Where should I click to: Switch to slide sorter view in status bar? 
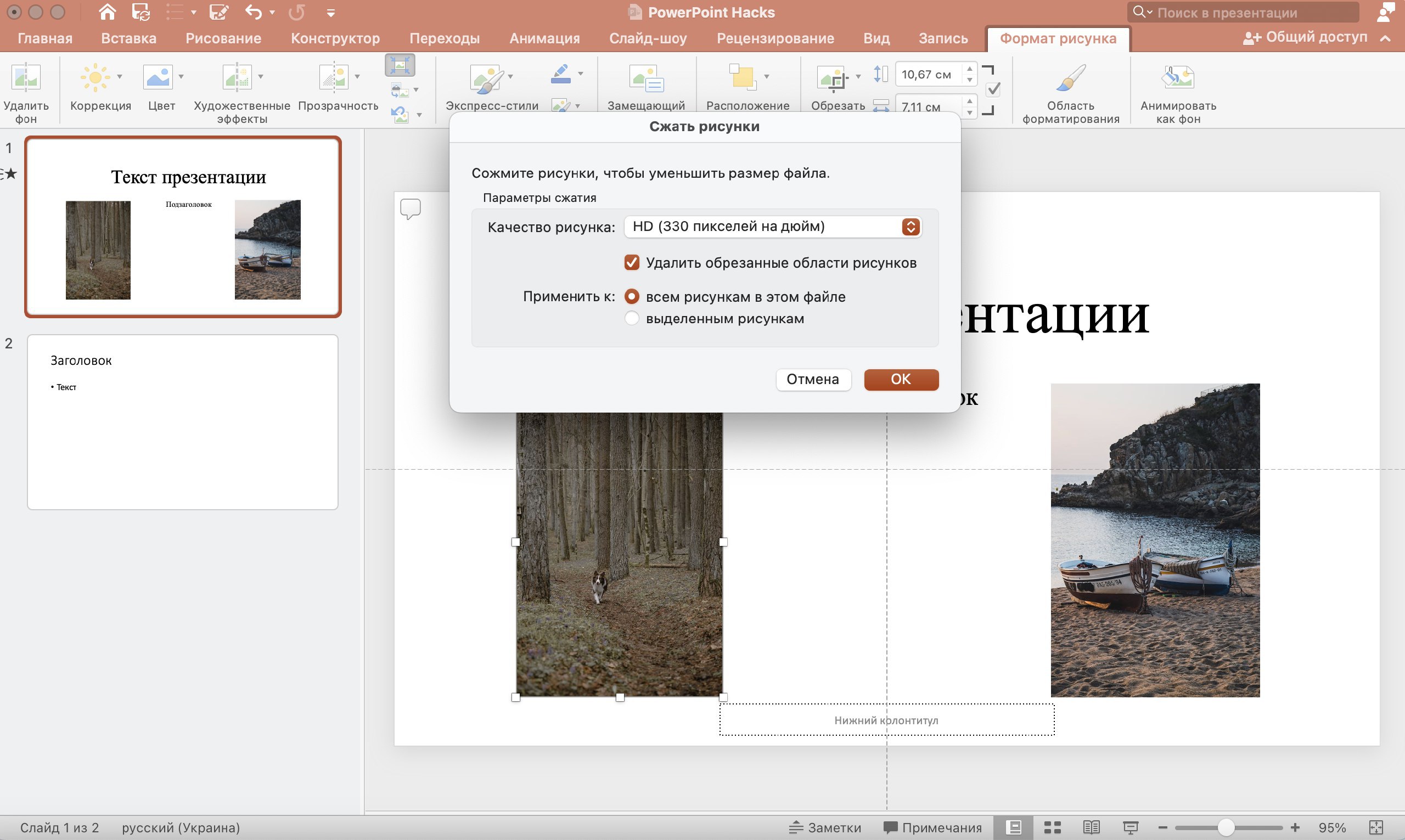tap(1052, 827)
